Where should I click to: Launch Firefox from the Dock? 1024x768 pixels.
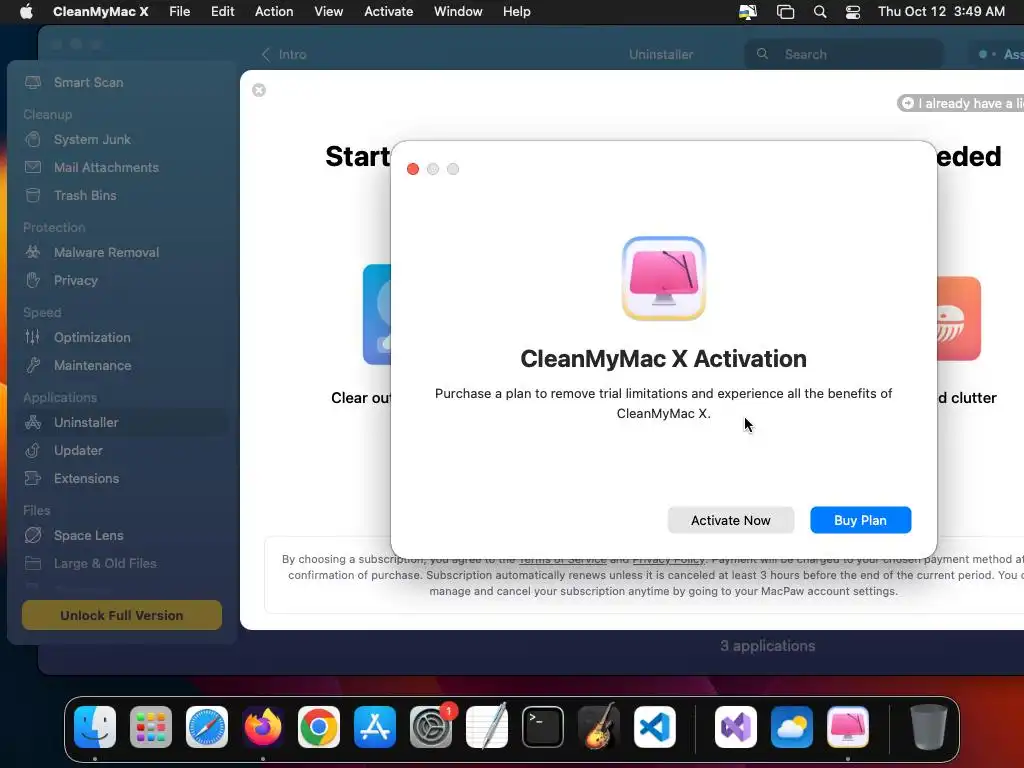[x=263, y=727]
